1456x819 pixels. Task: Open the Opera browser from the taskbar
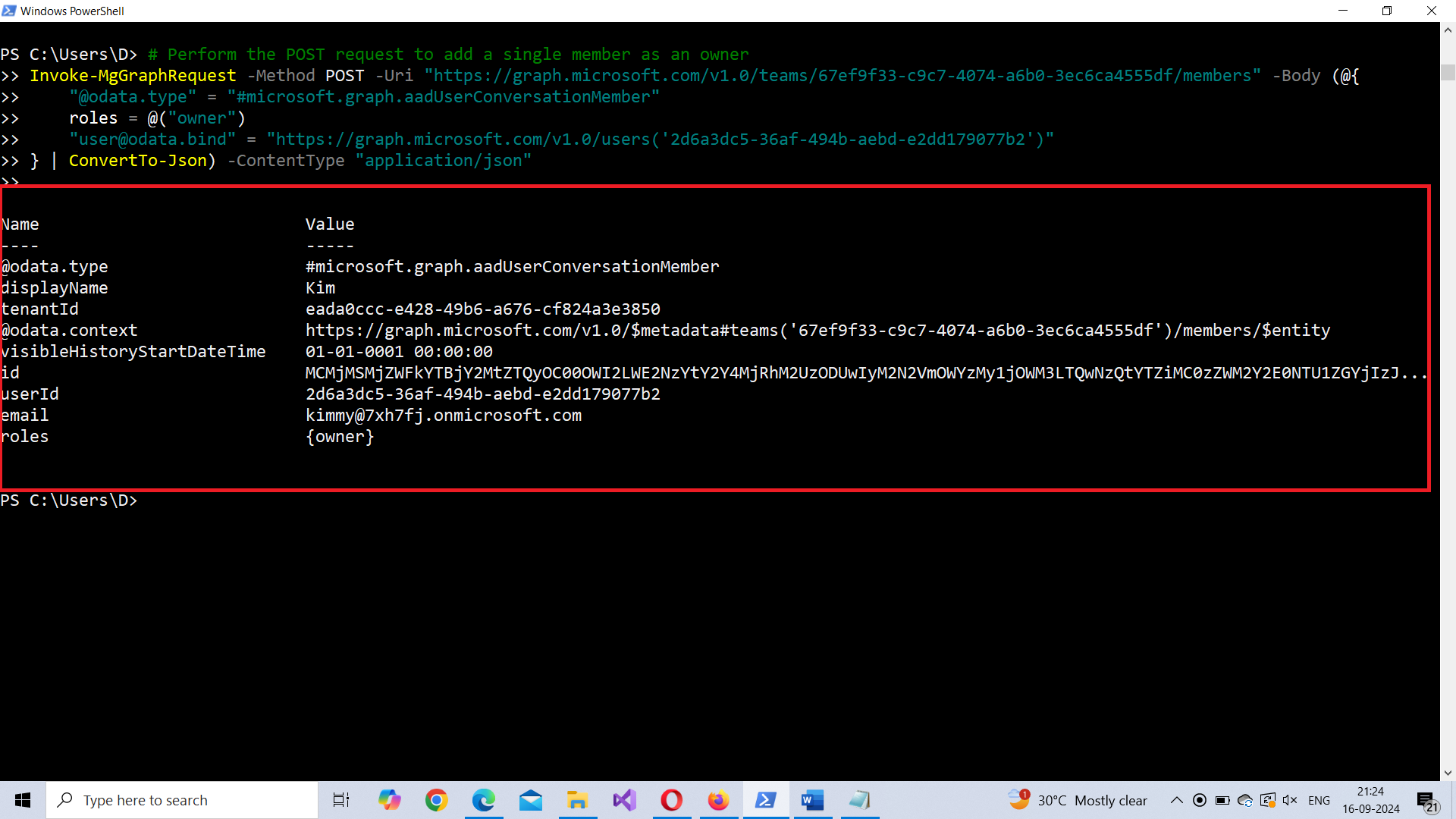click(x=671, y=800)
